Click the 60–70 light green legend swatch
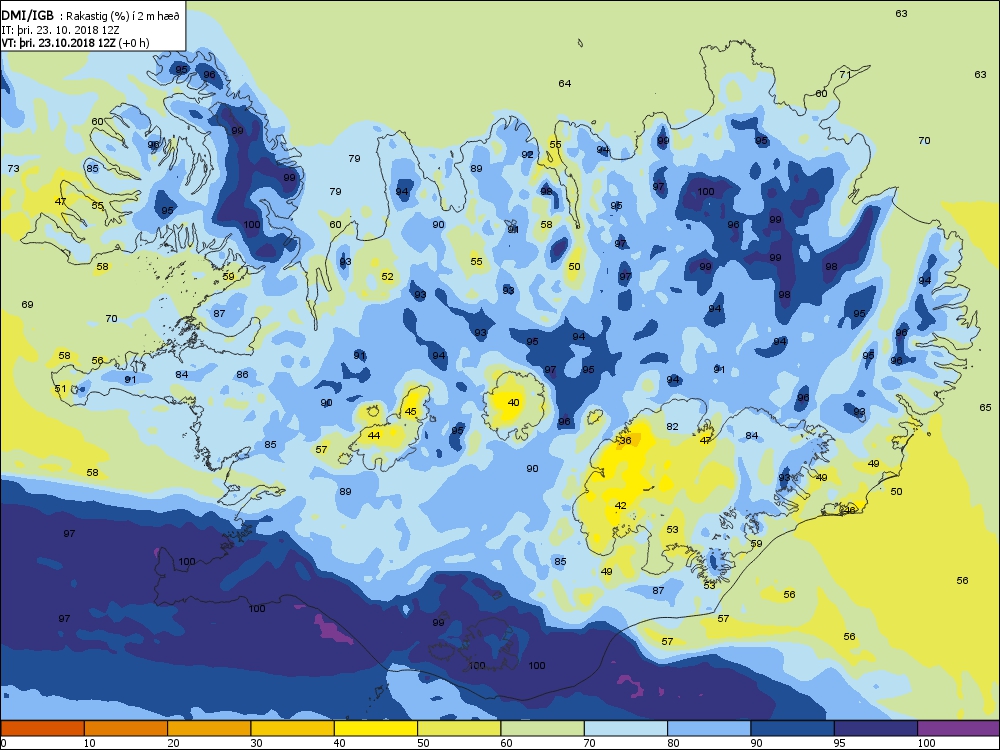 coord(543,728)
